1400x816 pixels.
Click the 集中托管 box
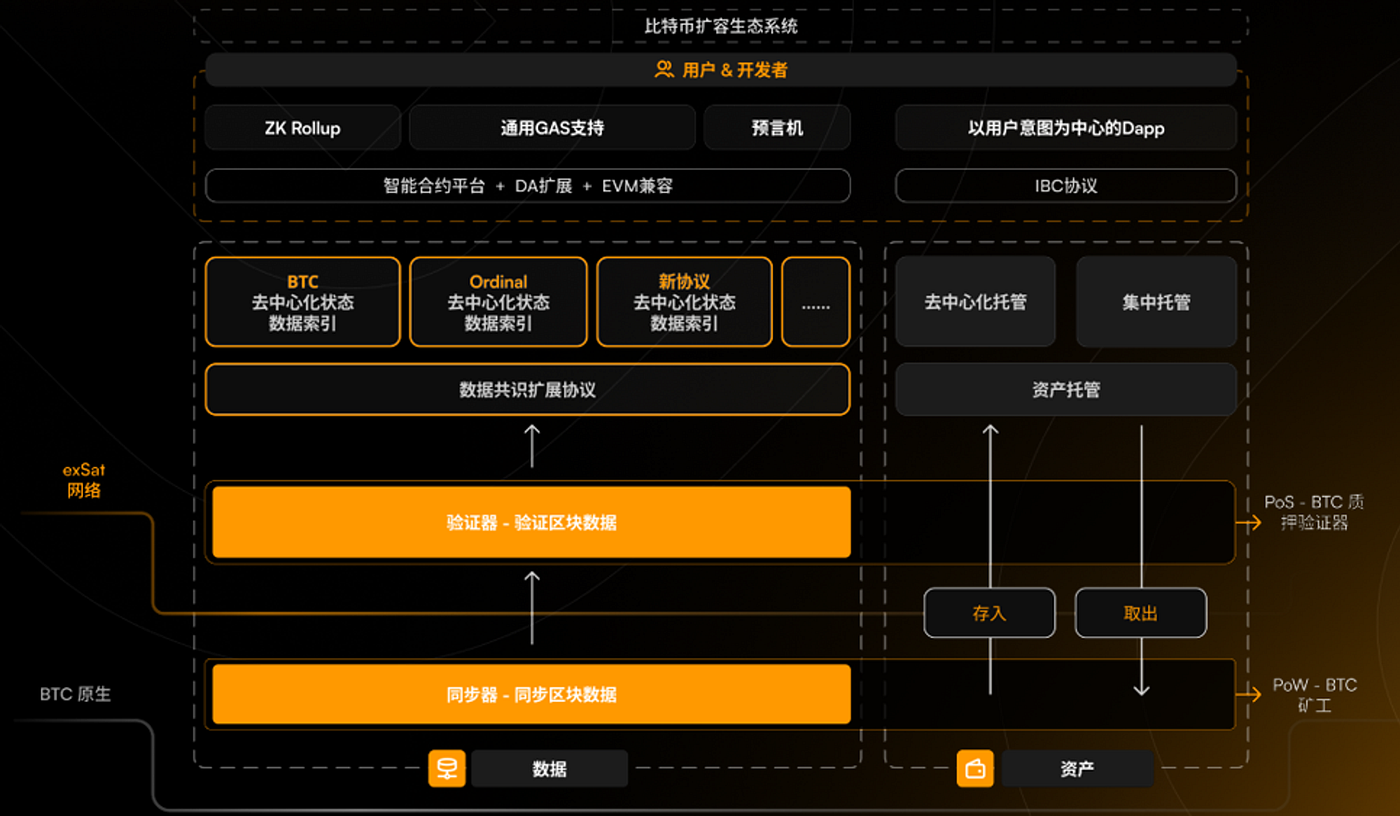[x=1156, y=302]
